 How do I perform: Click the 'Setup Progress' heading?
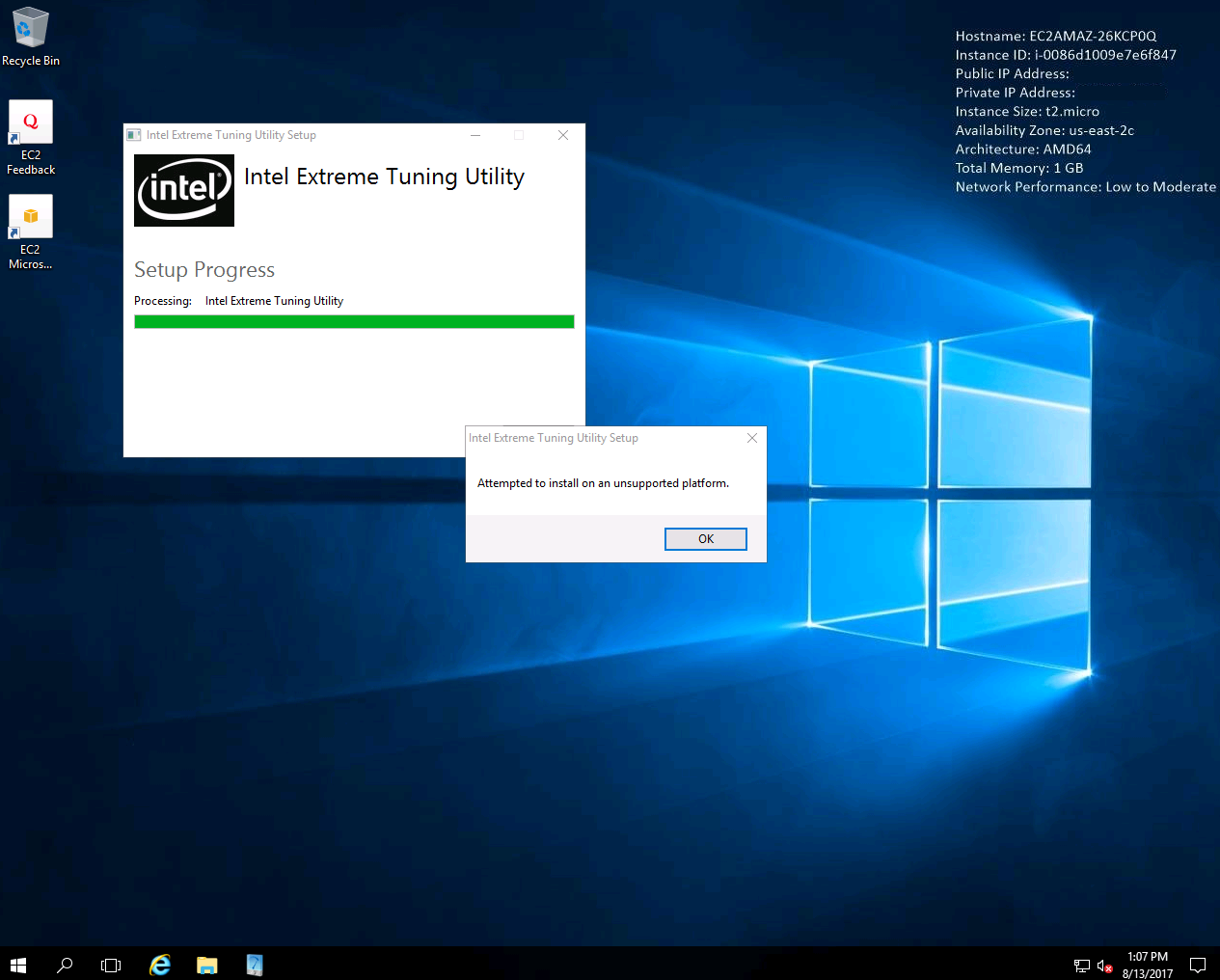tap(204, 270)
